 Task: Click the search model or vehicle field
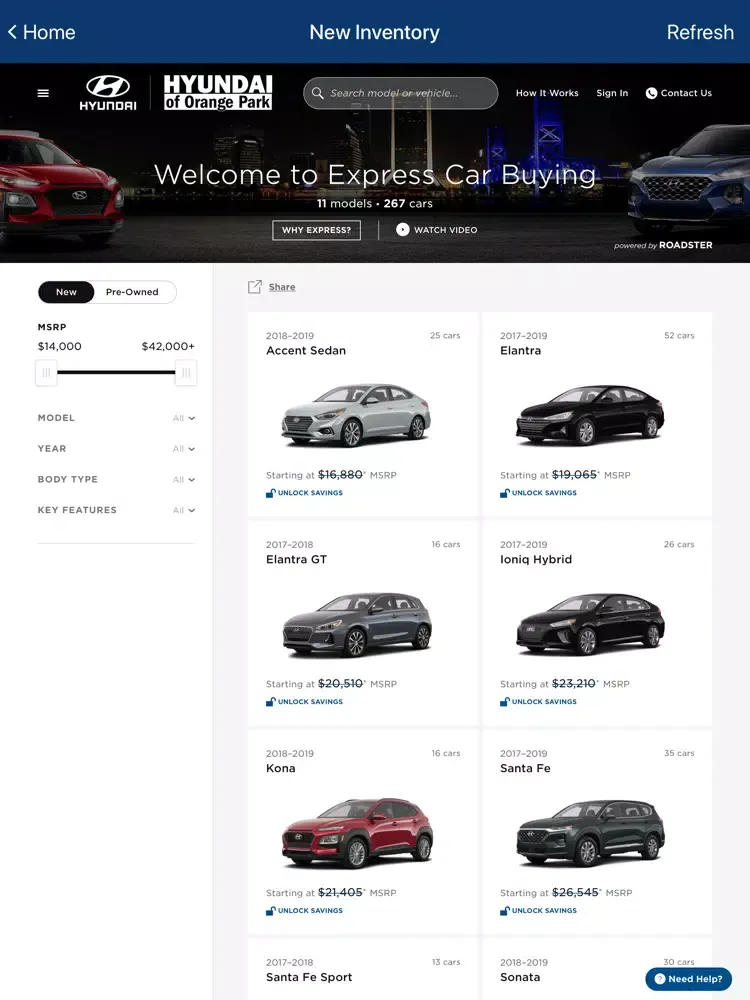pos(401,93)
